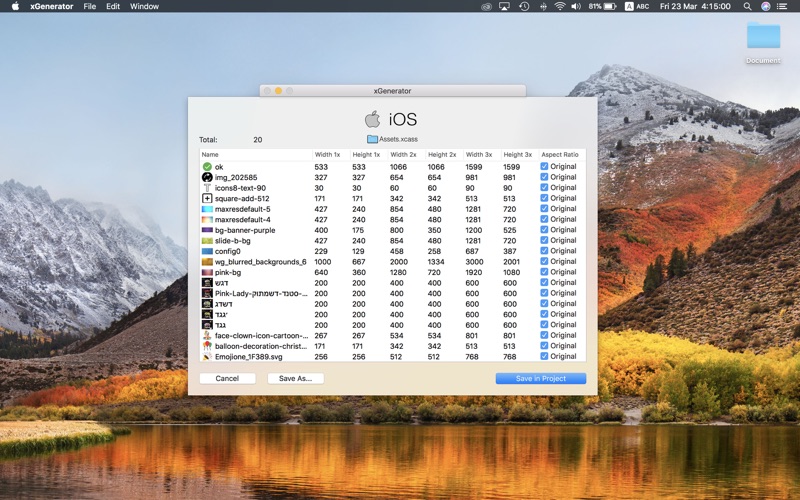800x500 pixels.
Task: Open Notification Center icon
Action: pos(782,6)
